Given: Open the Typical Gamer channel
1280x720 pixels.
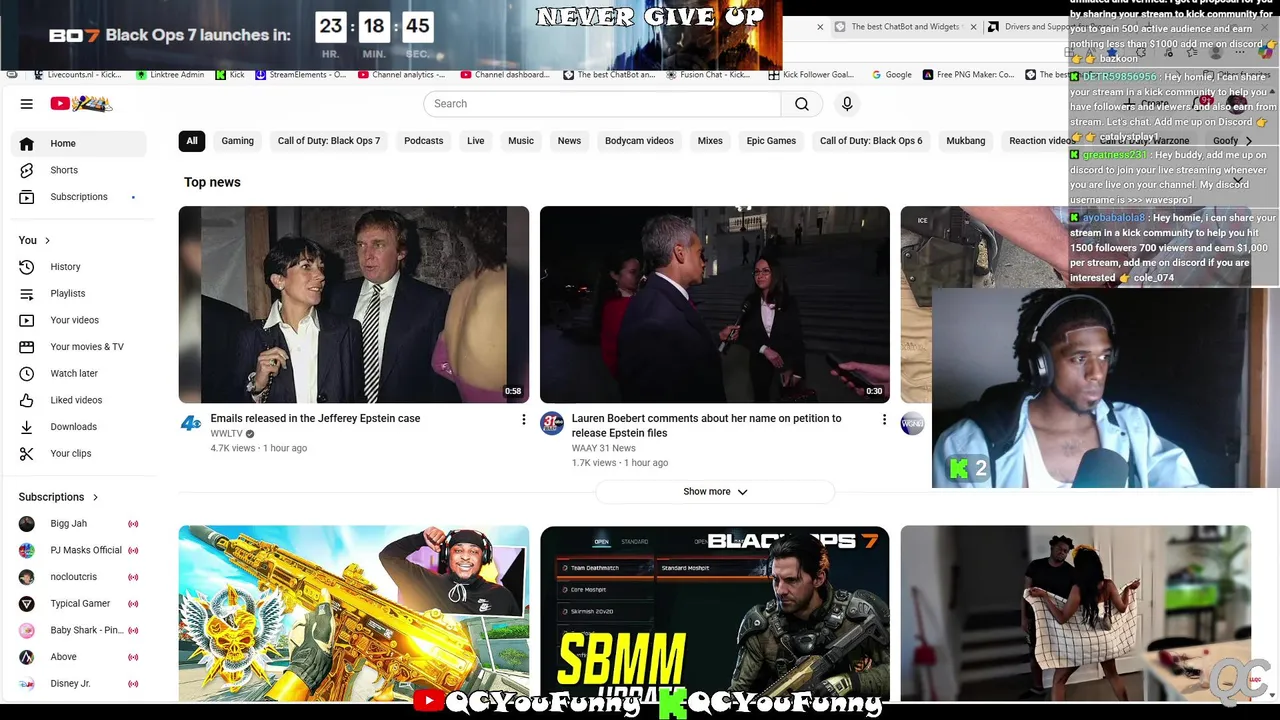Looking at the screenshot, I should click(x=79, y=604).
